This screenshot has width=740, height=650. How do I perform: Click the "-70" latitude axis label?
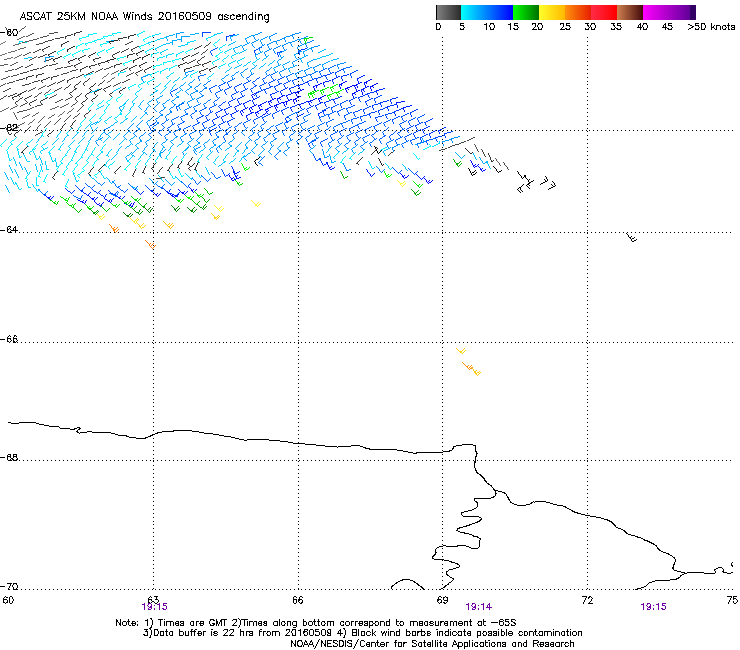9,587
